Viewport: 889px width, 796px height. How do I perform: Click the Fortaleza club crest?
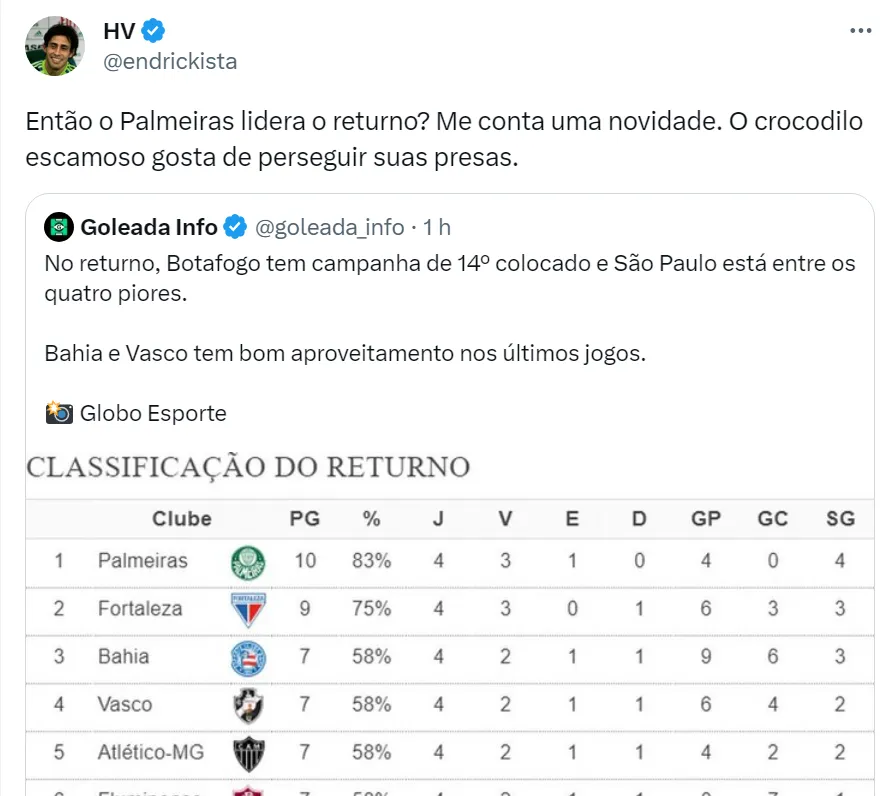248,609
